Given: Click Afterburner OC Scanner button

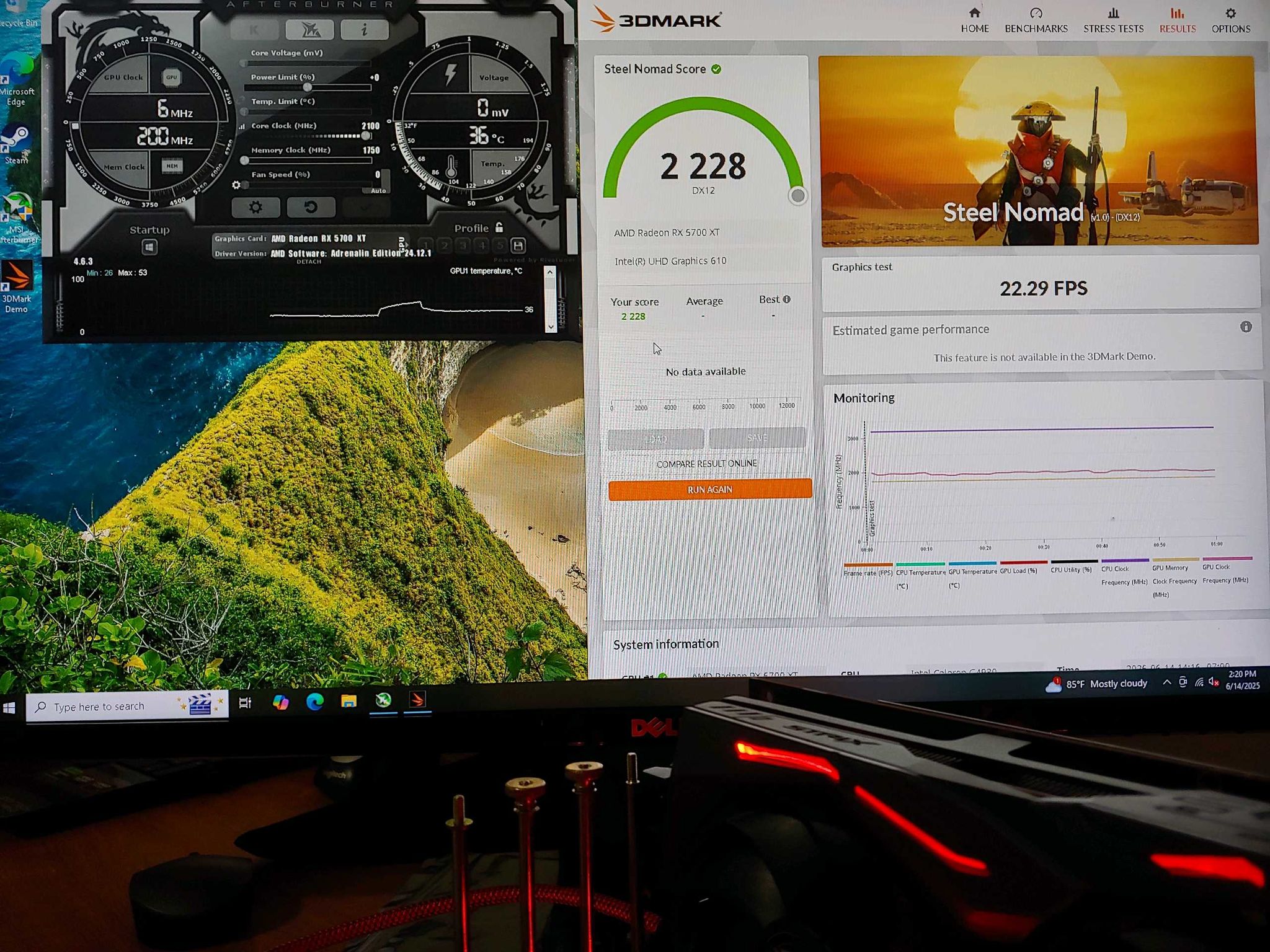Looking at the screenshot, I should (309, 29).
